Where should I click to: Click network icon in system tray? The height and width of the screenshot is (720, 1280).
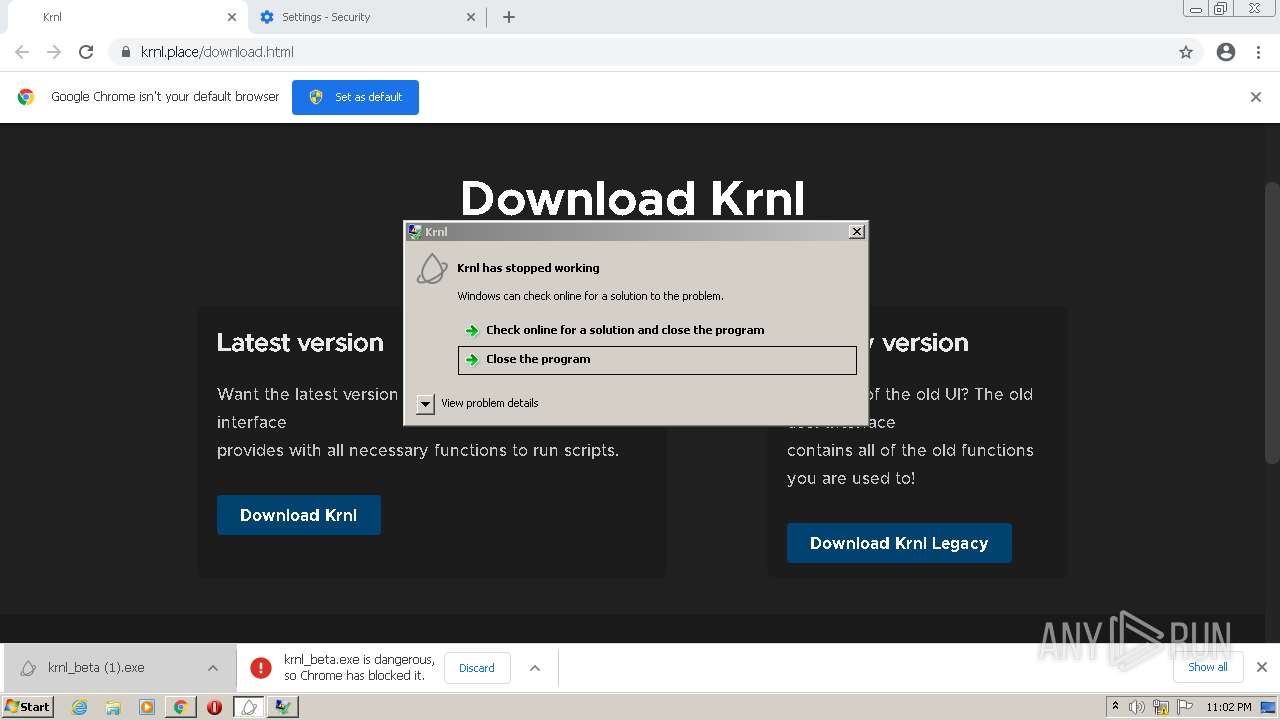(1161, 707)
